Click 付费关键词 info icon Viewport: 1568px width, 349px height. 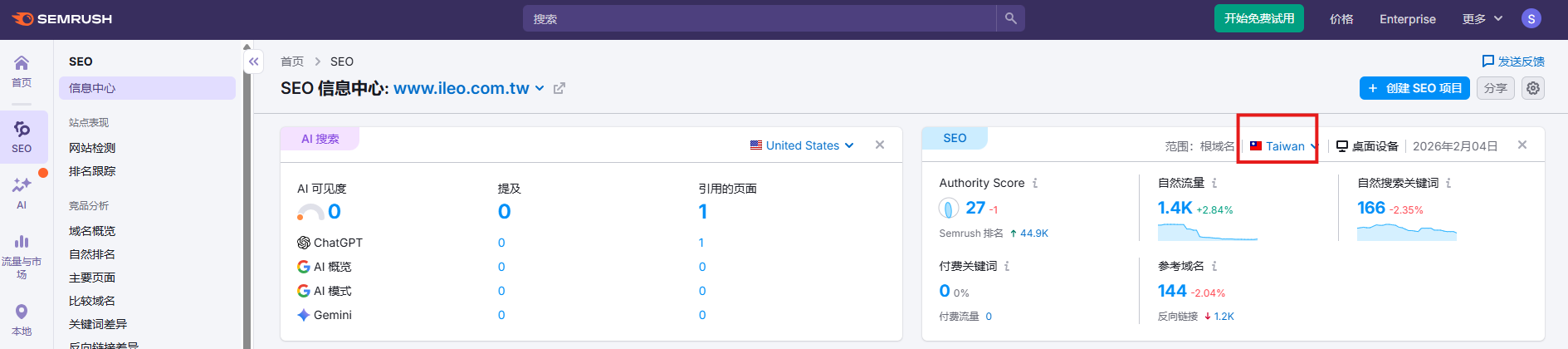(x=1007, y=266)
